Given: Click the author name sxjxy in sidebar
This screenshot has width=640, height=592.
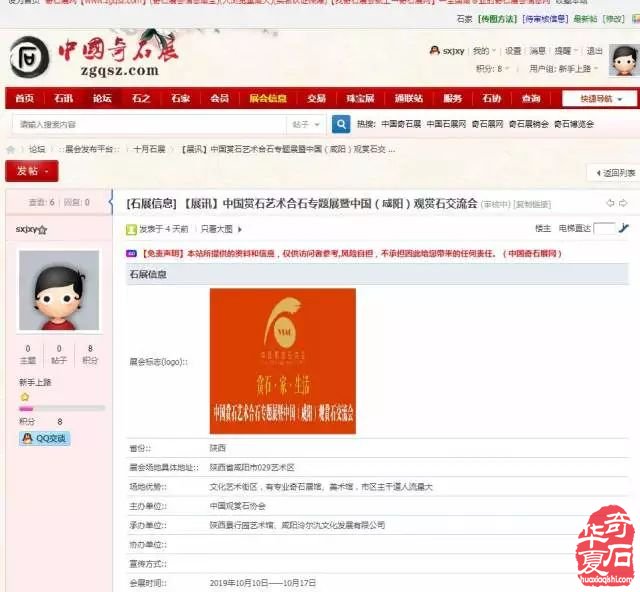Looking at the screenshot, I should (x=27, y=229).
